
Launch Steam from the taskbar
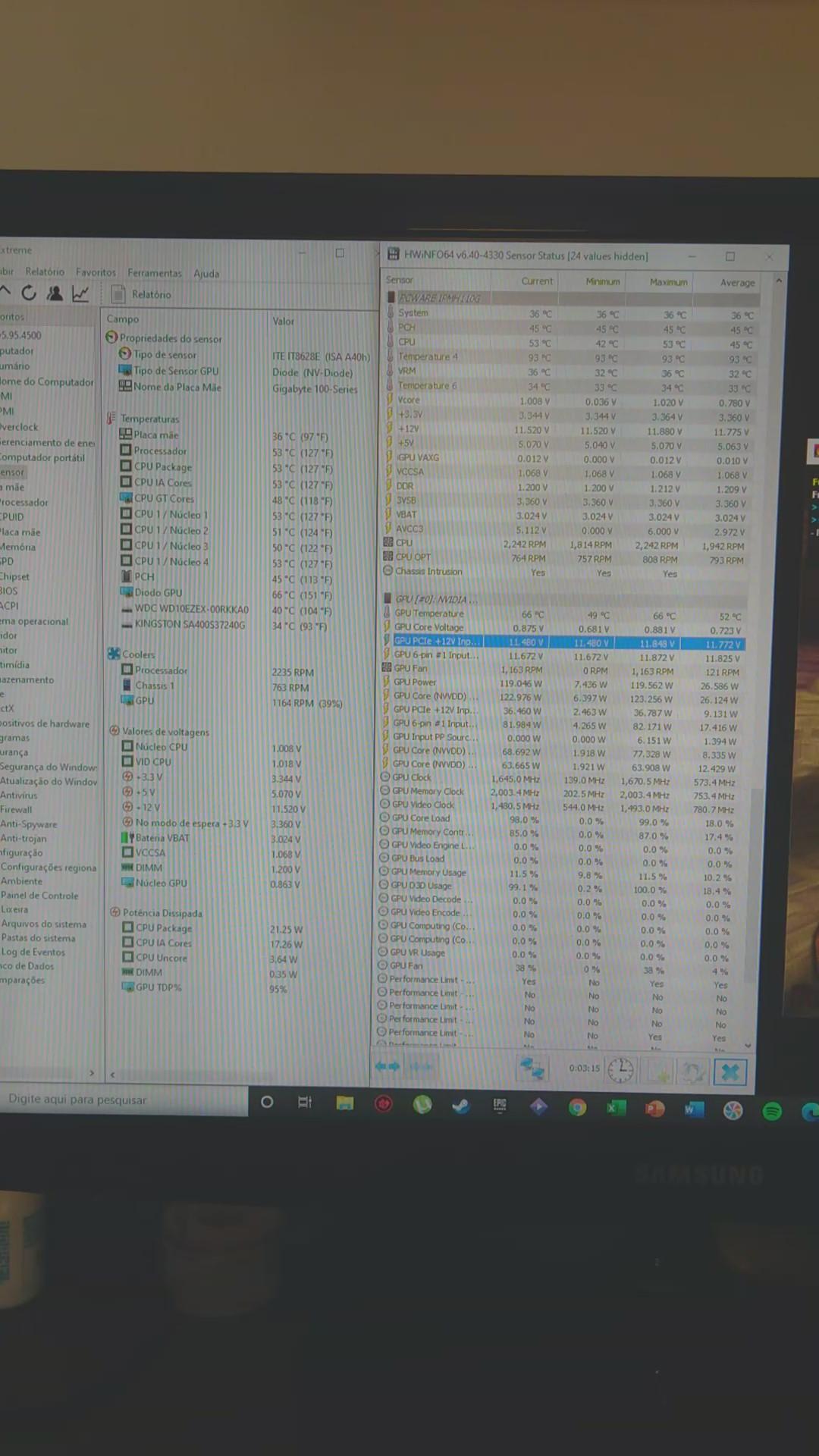460,1106
